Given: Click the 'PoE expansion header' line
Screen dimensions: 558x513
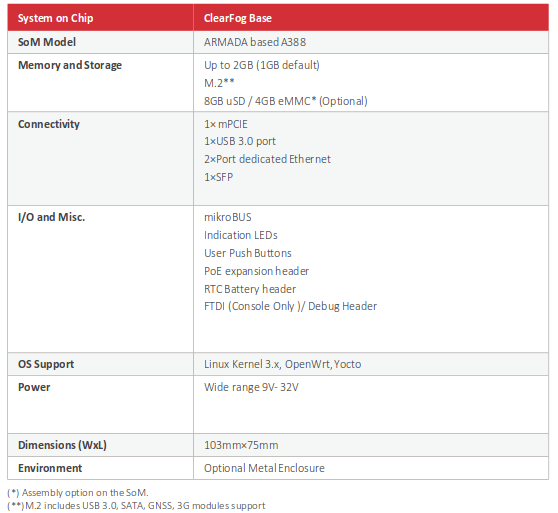Looking at the screenshot, I should (257, 271).
